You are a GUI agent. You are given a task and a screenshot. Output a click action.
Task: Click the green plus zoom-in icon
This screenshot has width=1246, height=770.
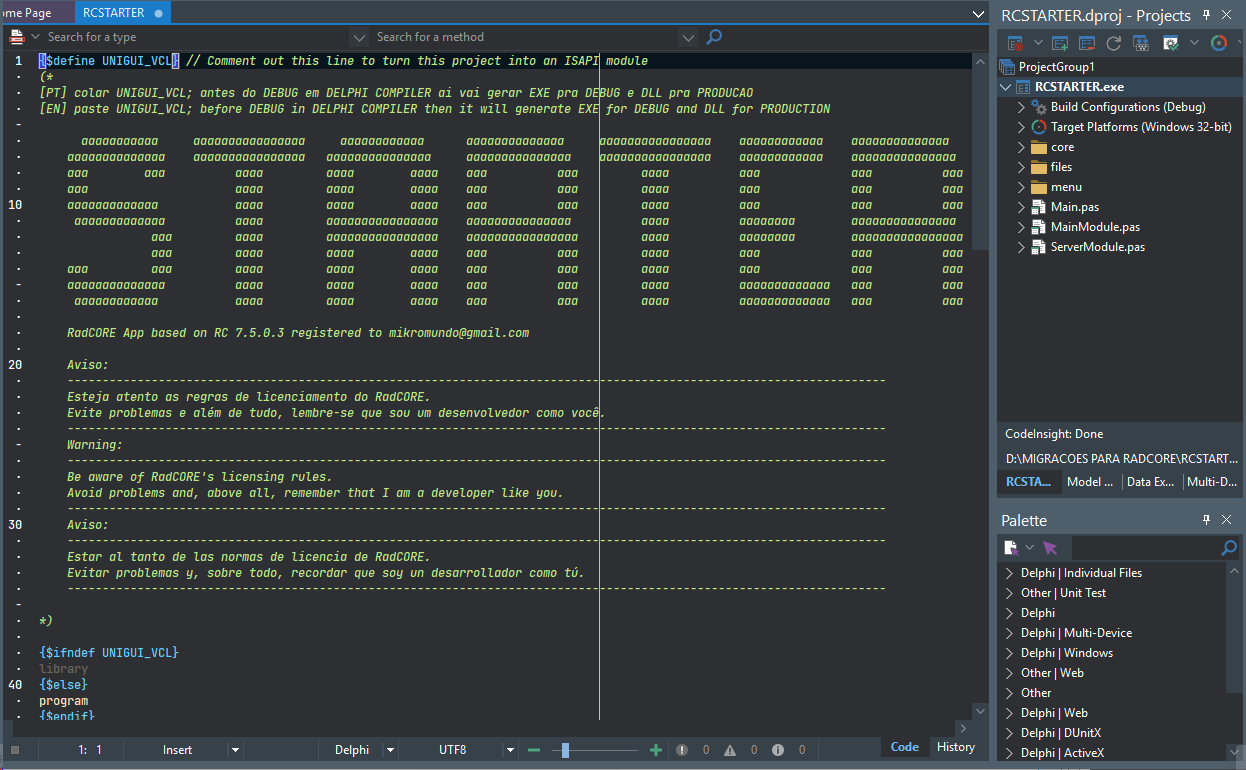(656, 750)
